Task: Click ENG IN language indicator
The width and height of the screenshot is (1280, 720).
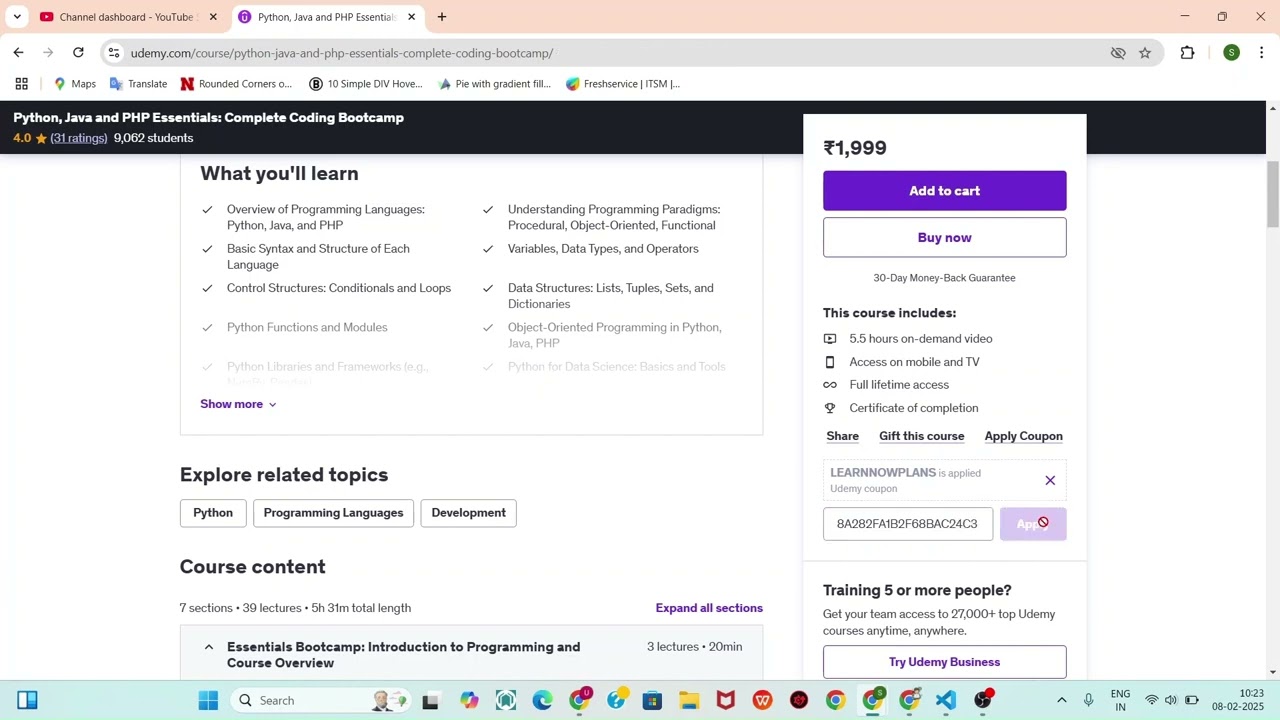Action: point(1120,700)
